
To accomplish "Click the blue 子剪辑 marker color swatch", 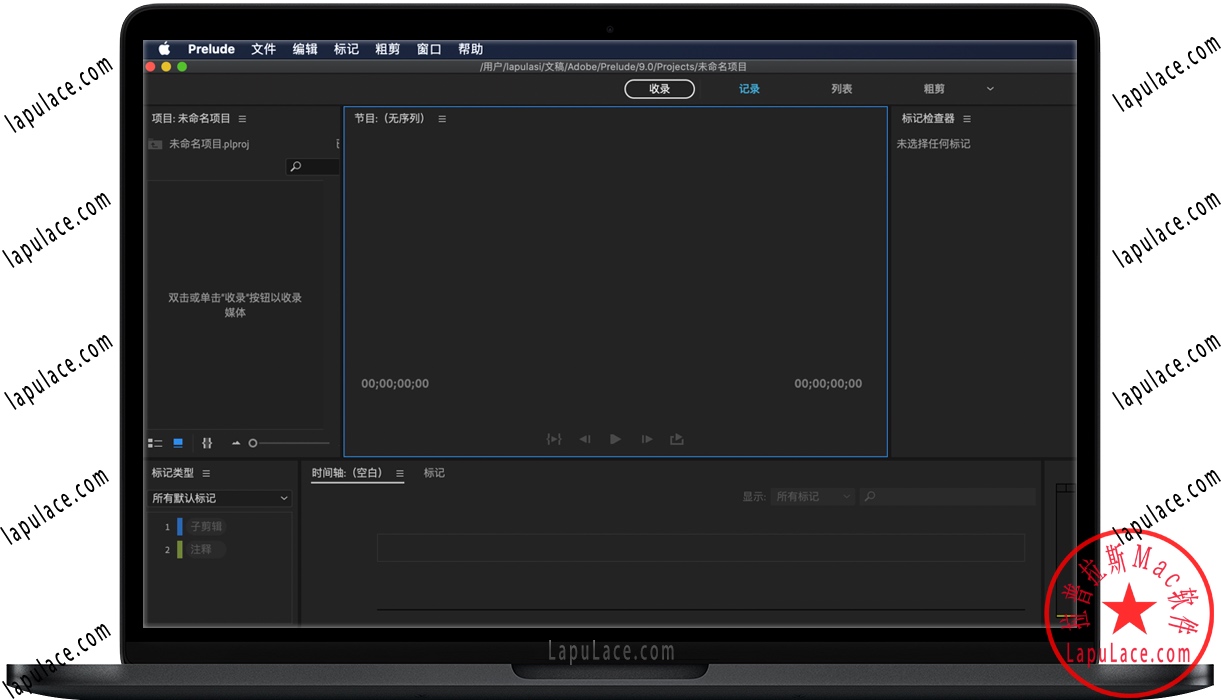I will pos(180,525).
